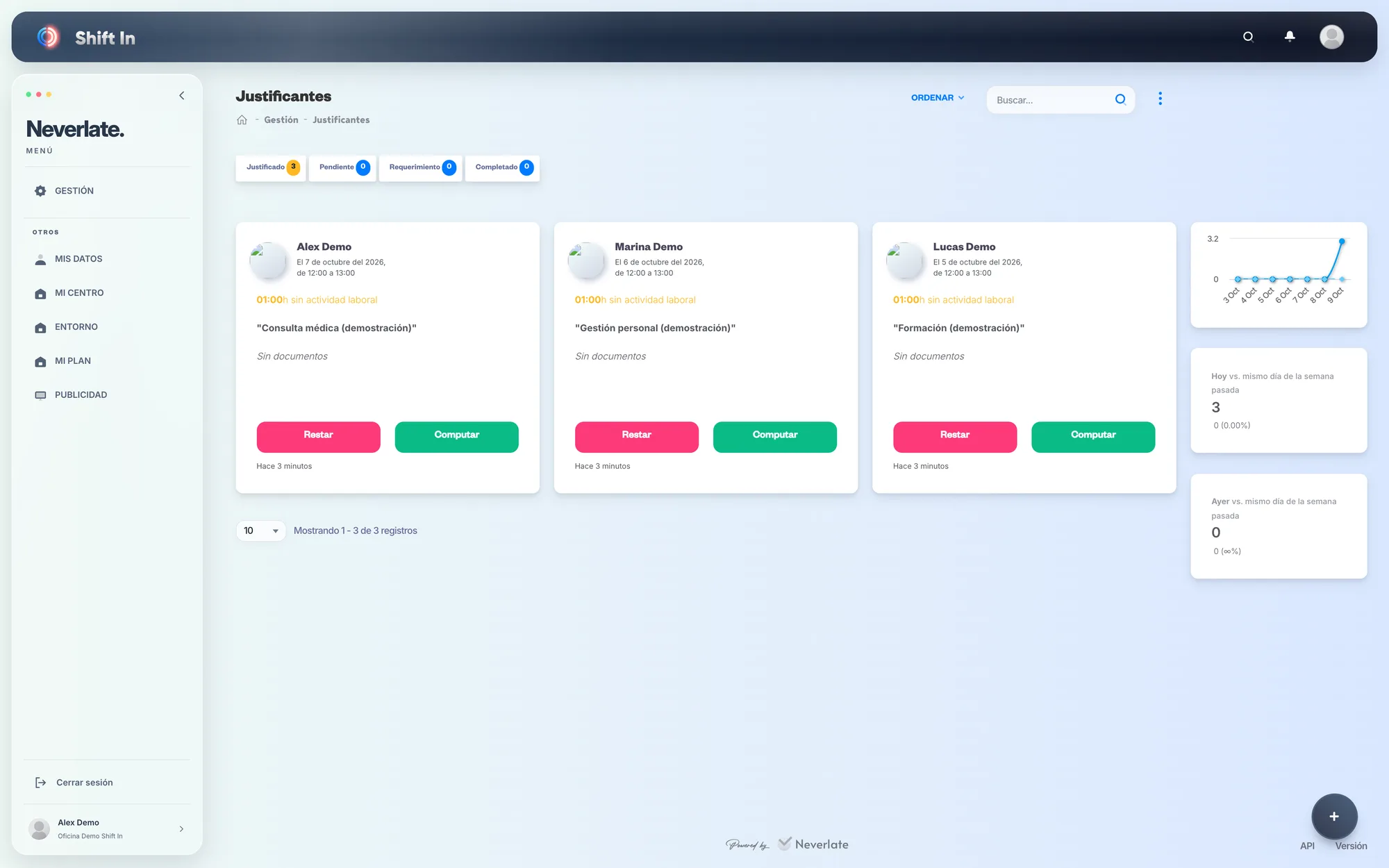Screen dimensions: 1389x868
Task: Open the Gestión menu item
Action: pyautogui.click(x=107, y=191)
